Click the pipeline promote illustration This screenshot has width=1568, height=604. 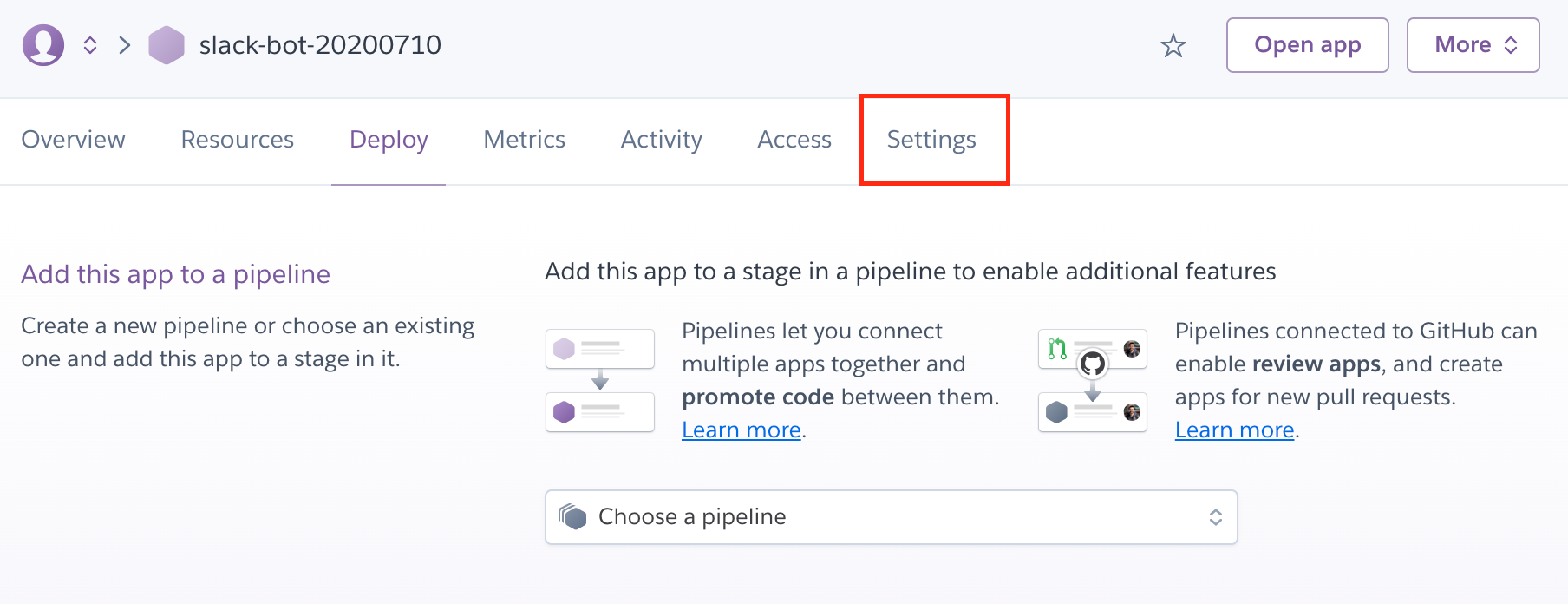point(599,380)
